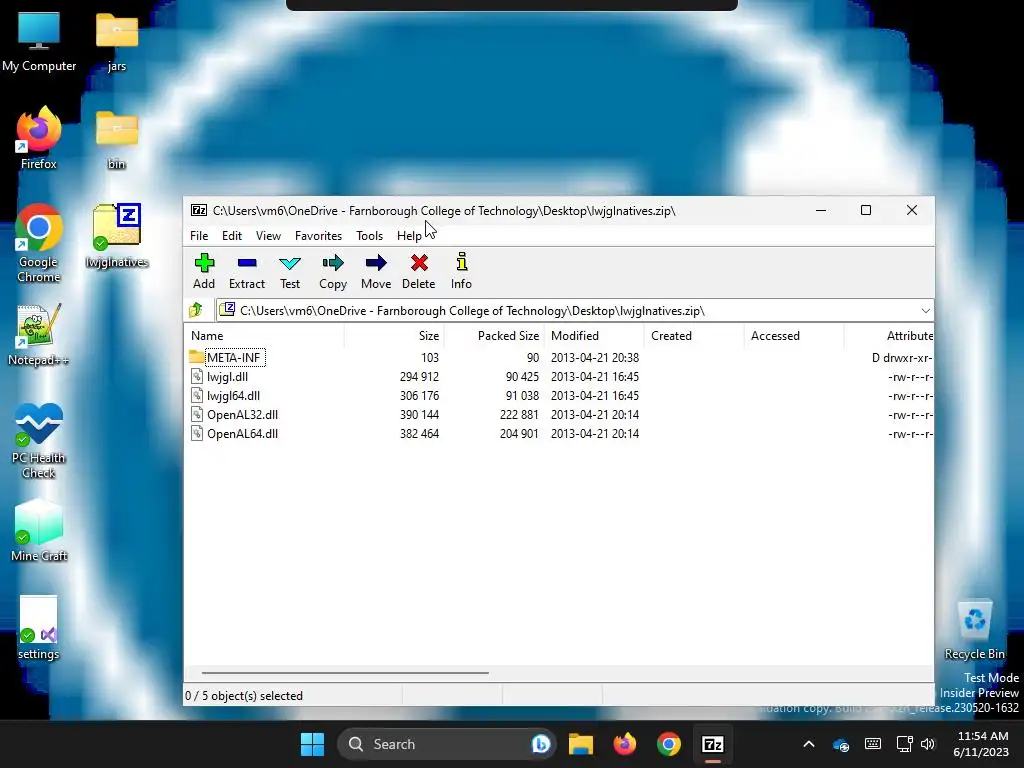Open Notepad++ desktop shortcut
Viewport: 1024px width, 768px height.
[39, 334]
